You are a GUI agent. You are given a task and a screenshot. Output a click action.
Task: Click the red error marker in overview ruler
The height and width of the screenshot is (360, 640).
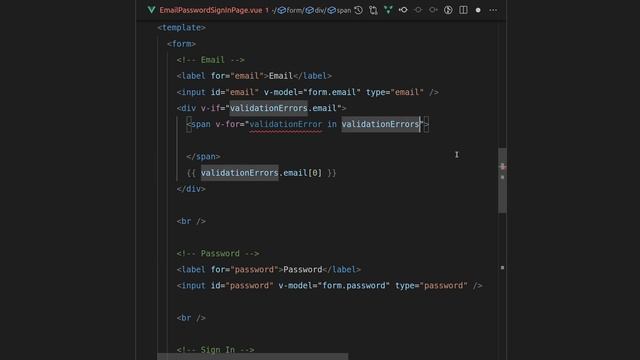(502, 166)
